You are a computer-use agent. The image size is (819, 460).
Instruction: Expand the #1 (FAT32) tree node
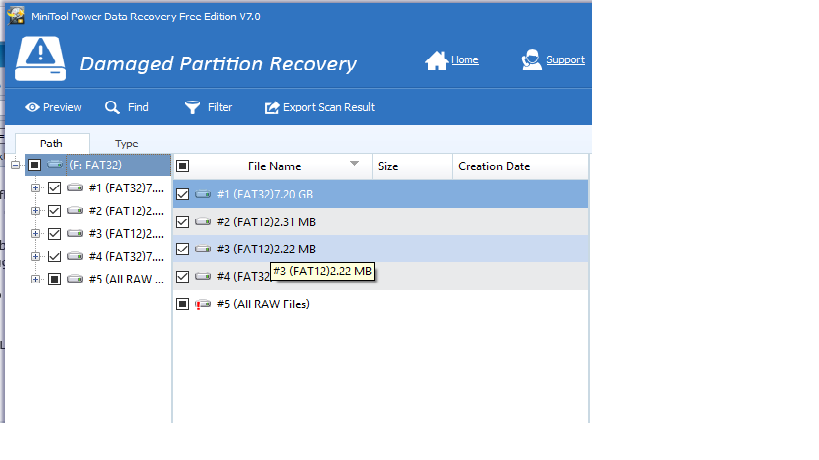tap(35, 188)
